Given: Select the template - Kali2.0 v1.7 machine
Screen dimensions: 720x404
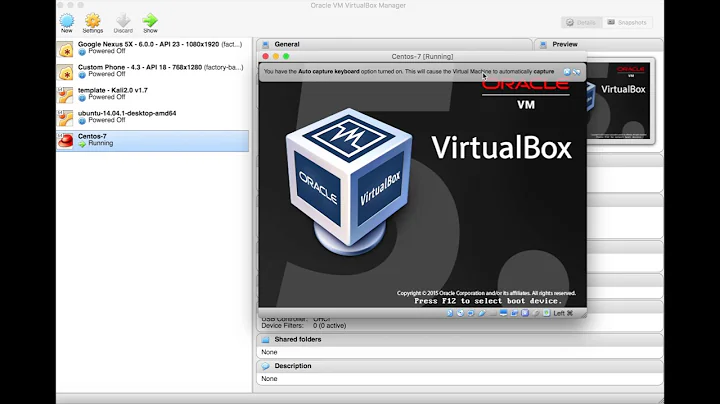Looking at the screenshot, I should (x=152, y=94).
